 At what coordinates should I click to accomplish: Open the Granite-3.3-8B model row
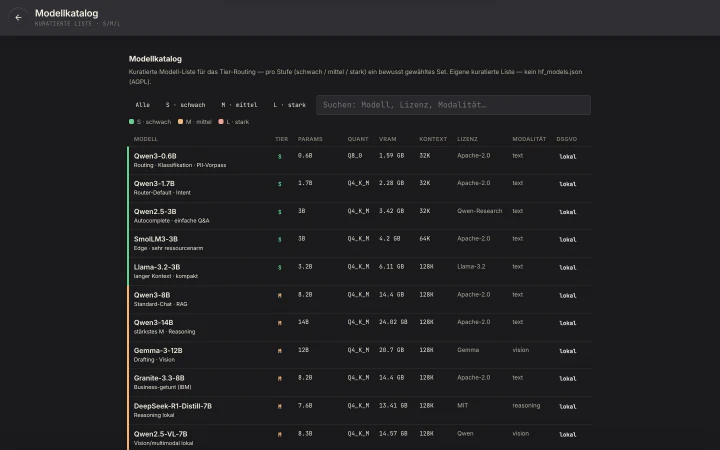tap(360, 382)
